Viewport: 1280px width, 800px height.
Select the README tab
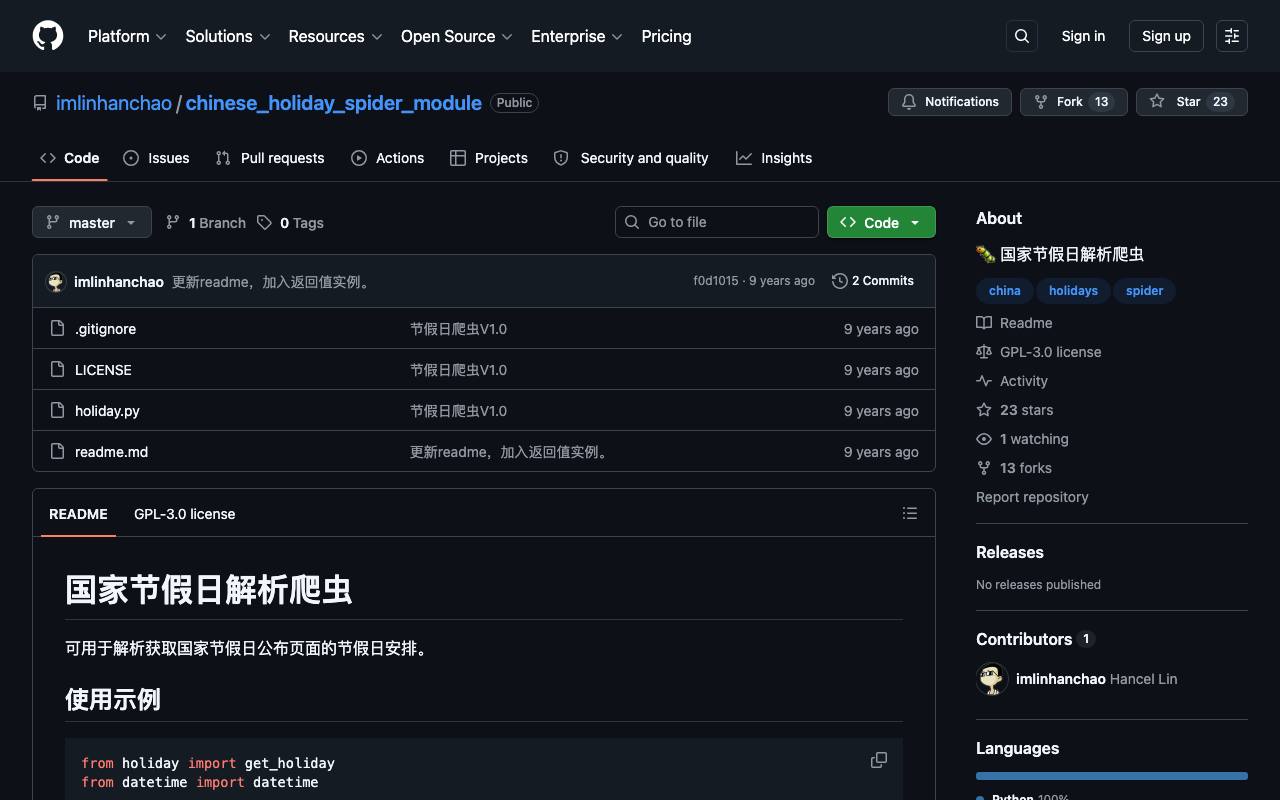click(x=78, y=514)
